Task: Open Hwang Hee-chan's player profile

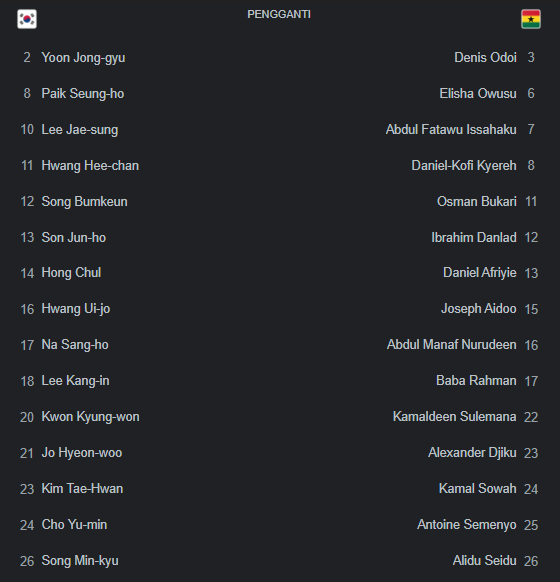Action: click(x=90, y=166)
